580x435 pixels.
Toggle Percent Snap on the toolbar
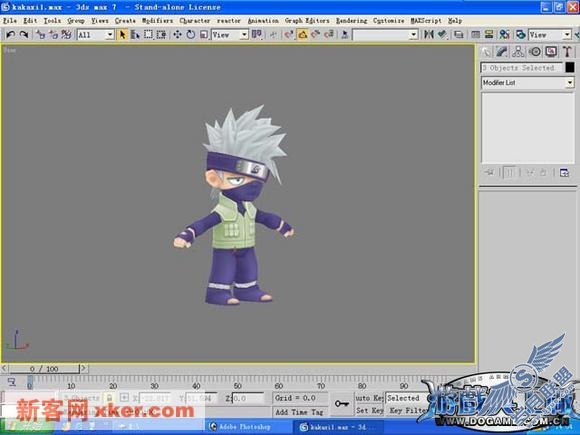point(316,35)
